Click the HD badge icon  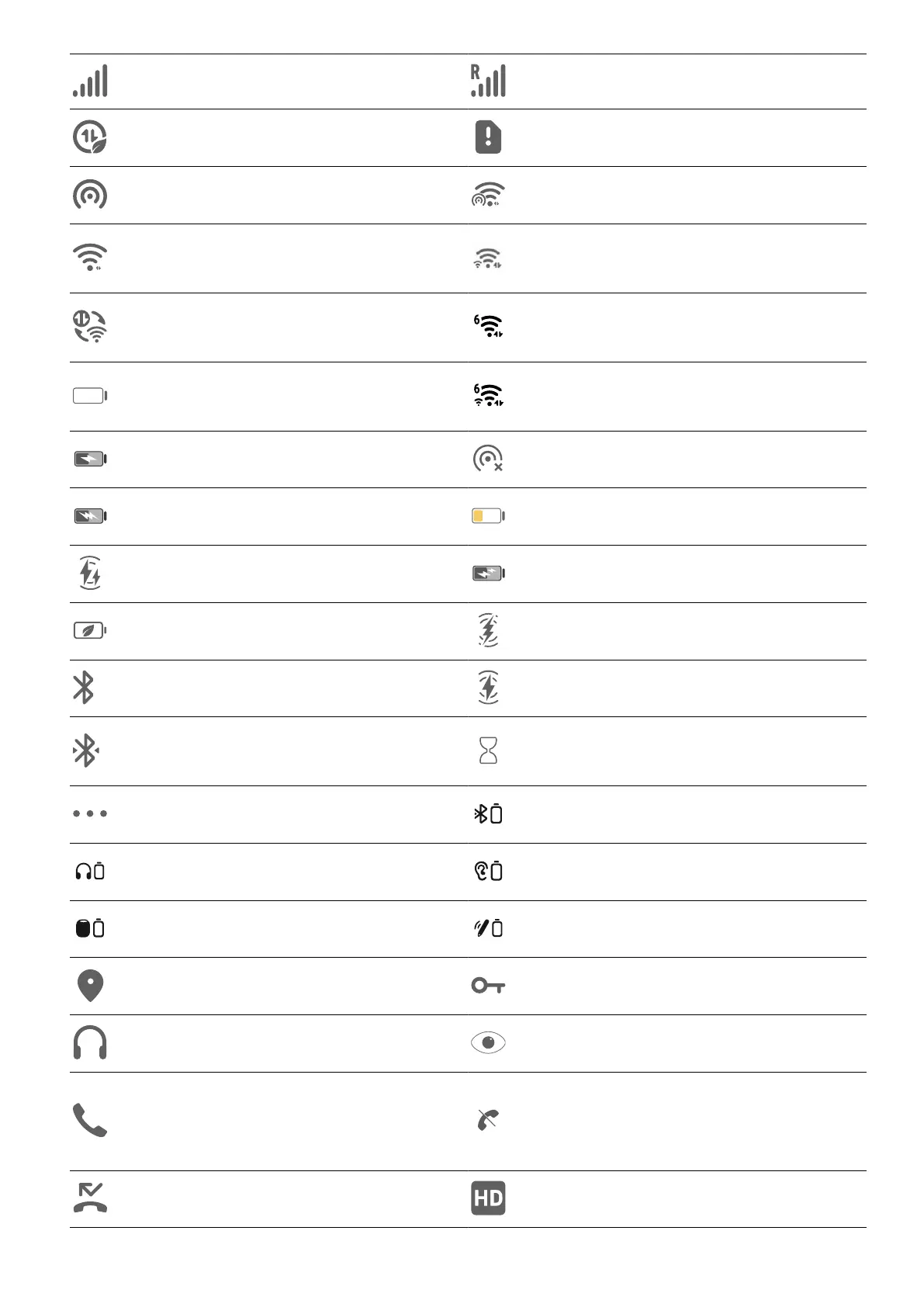click(488, 1198)
